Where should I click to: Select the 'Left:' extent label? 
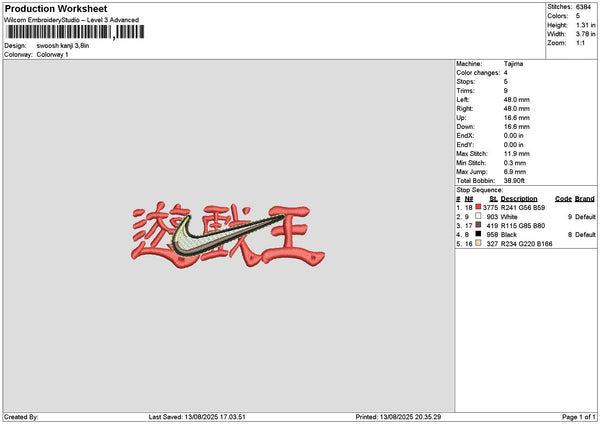click(x=462, y=99)
